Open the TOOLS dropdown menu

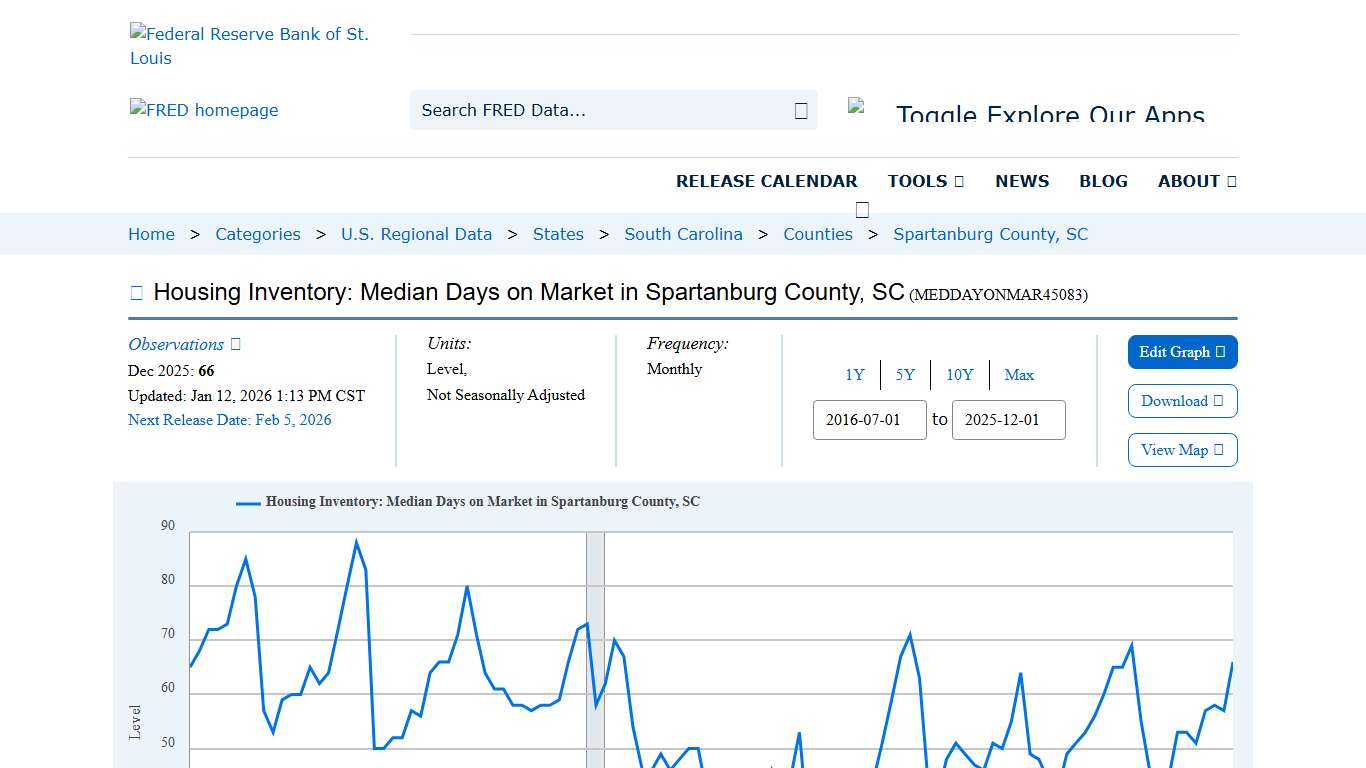pos(925,181)
